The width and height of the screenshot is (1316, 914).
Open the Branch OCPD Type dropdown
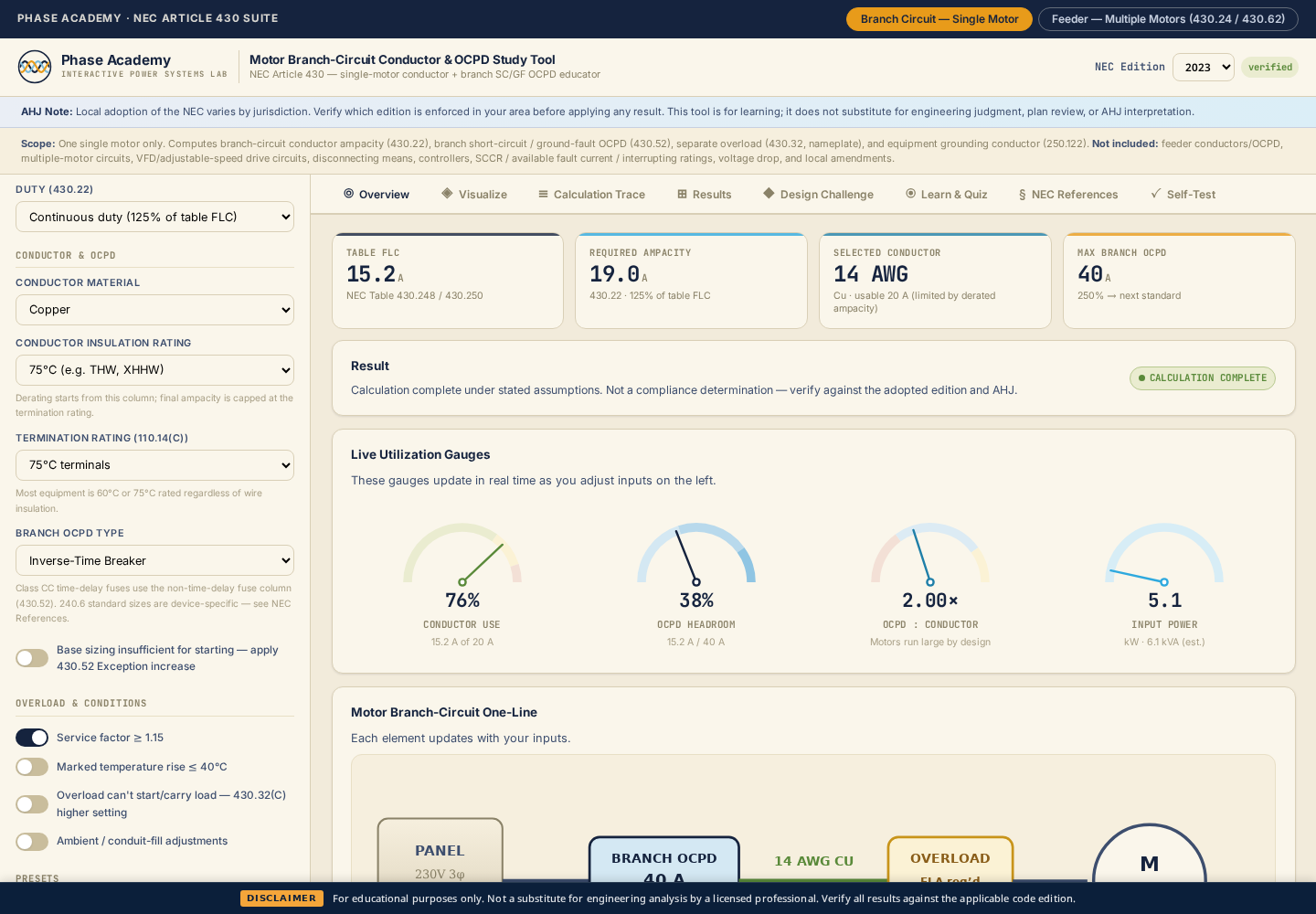point(154,560)
